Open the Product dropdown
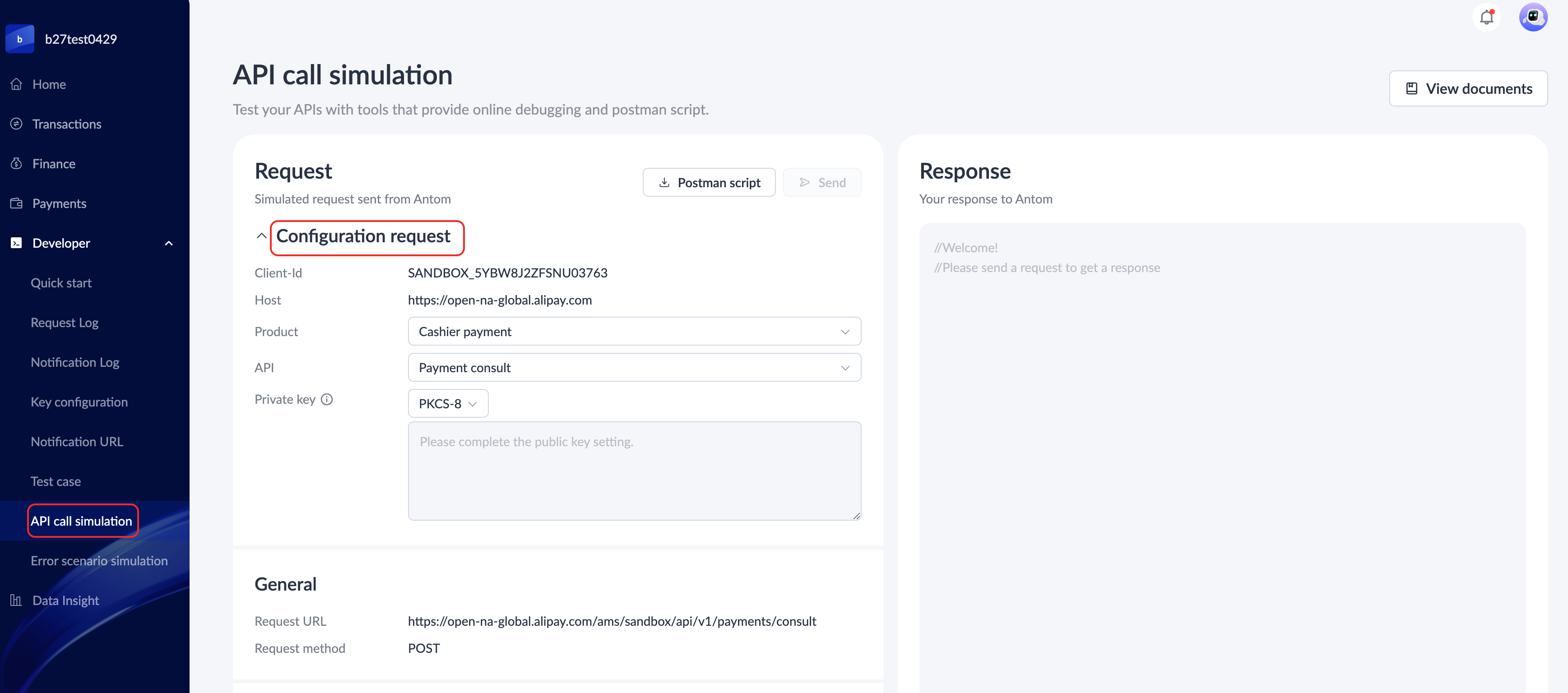 point(634,332)
